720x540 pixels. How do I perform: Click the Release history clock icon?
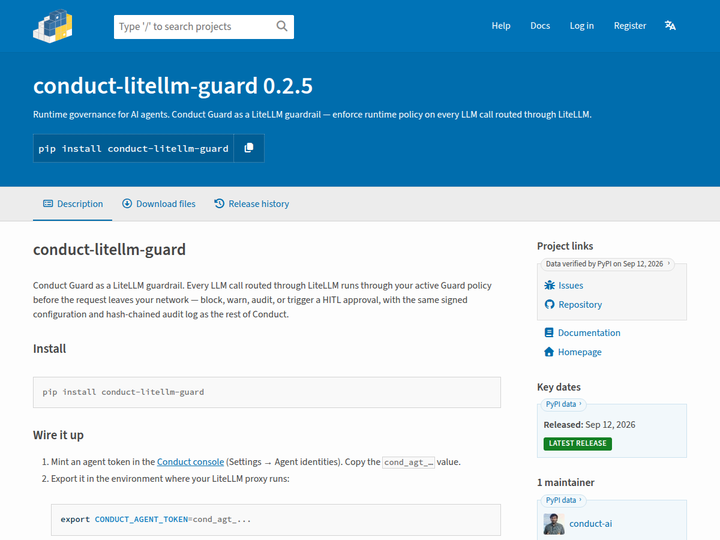point(219,203)
